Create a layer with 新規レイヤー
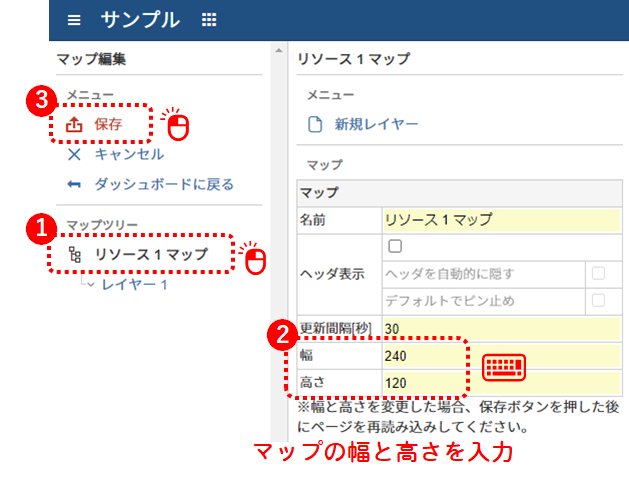Viewport: 629px width, 479px height. click(x=377, y=124)
